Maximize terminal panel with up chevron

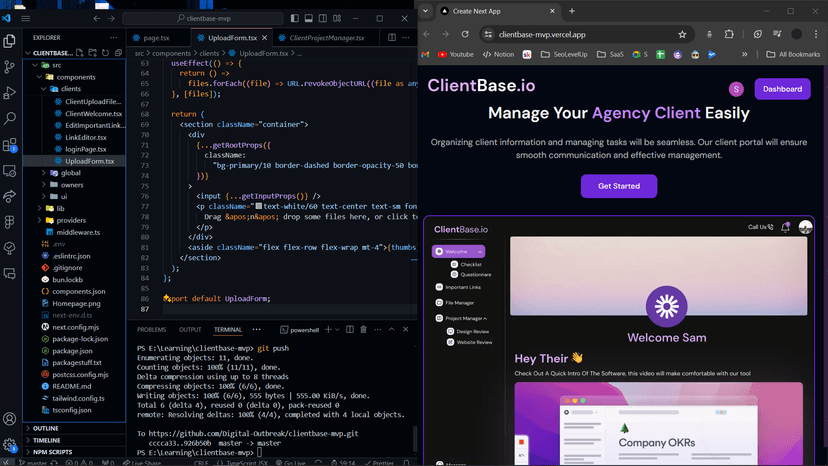click(392, 329)
